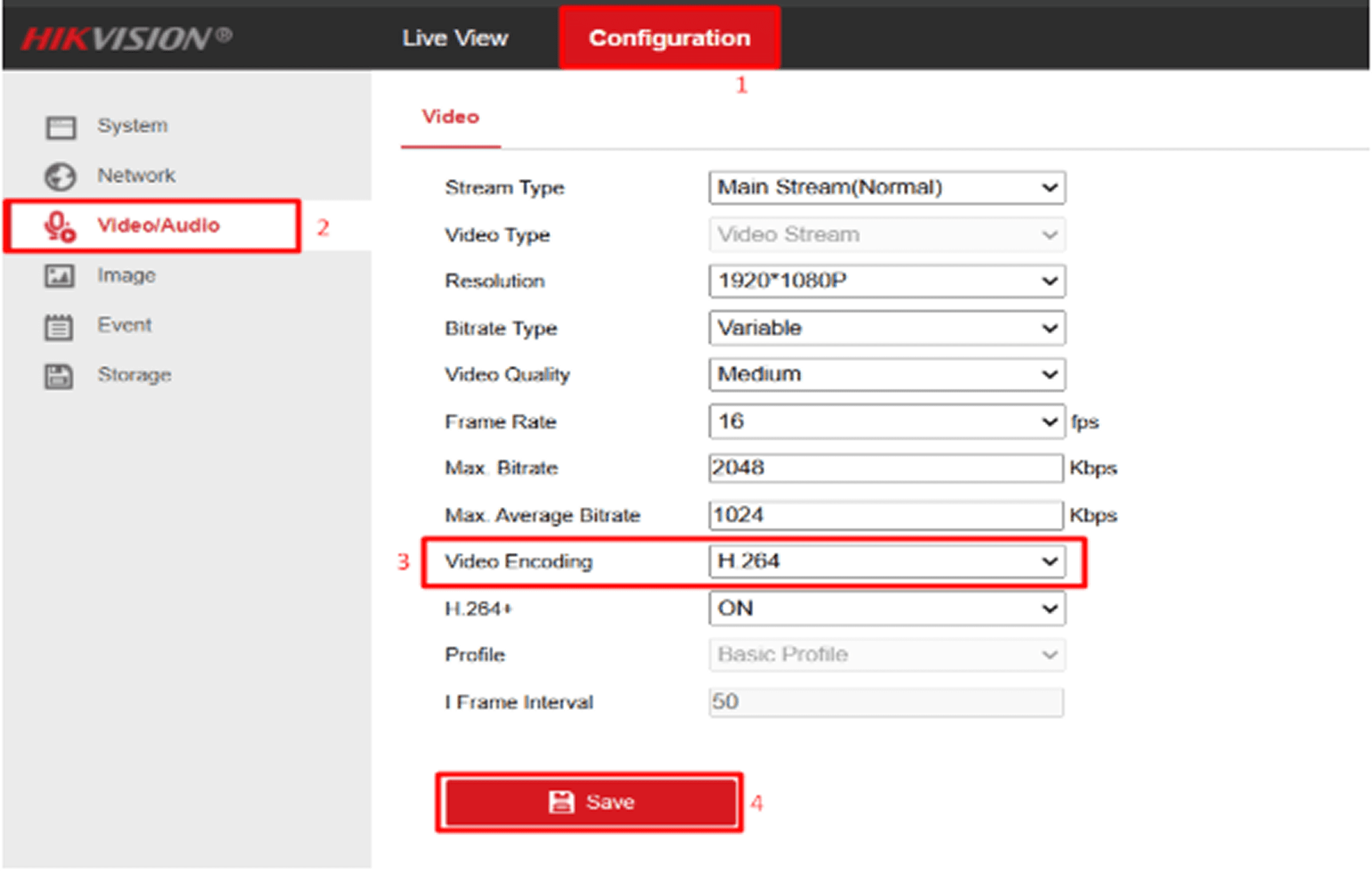
Task: Click the Storage disk icon
Action: click(x=59, y=377)
